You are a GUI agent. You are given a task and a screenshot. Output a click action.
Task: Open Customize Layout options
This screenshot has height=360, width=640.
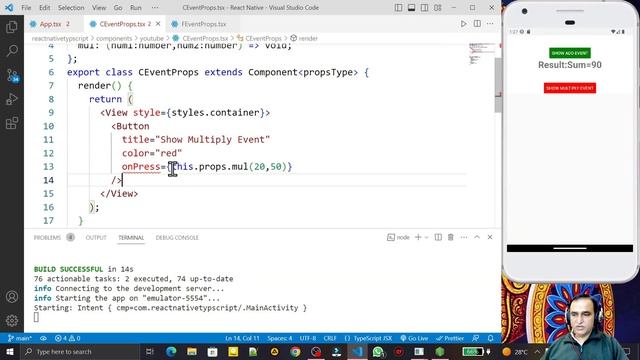tap(438, 8)
